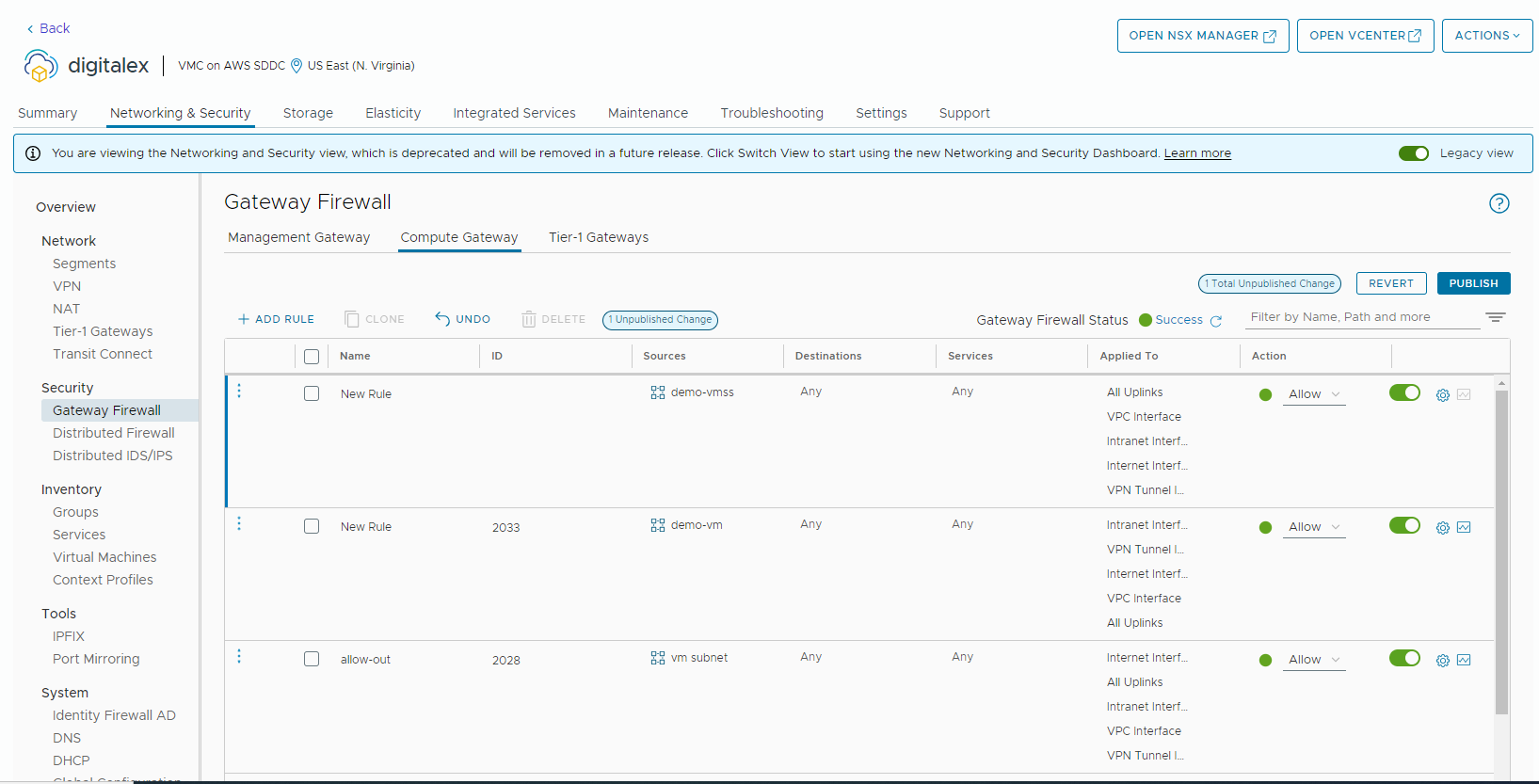The image size is (1539, 784).
Task: Disable the Legacy view toggle
Action: click(1413, 153)
